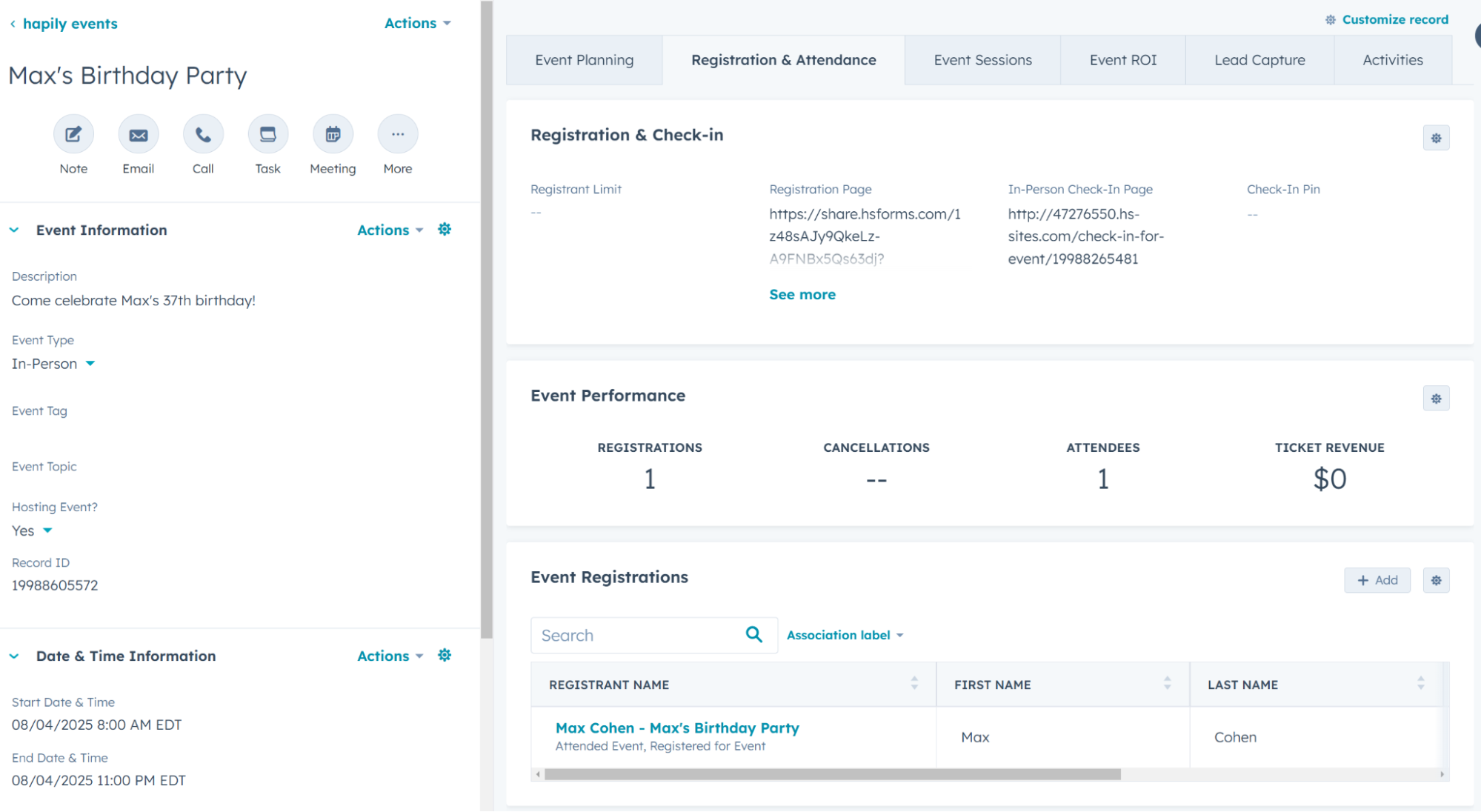Collapse the Event Information section

[x=14, y=230]
